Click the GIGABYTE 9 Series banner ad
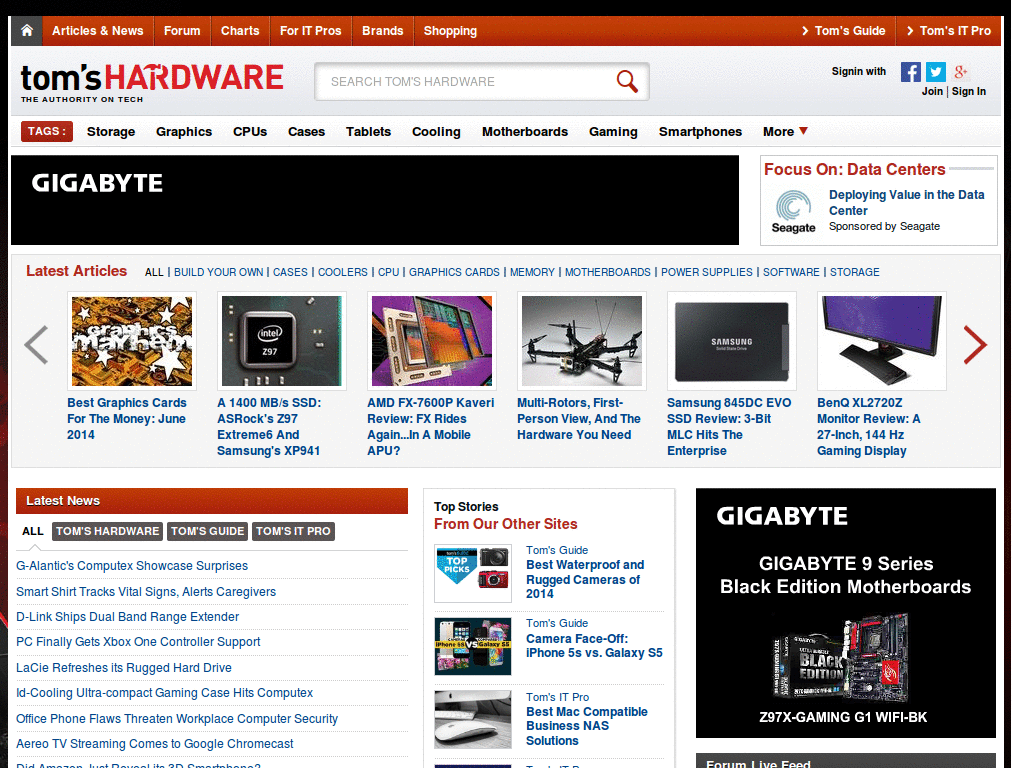The width and height of the screenshot is (1024, 768). (x=845, y=612)
